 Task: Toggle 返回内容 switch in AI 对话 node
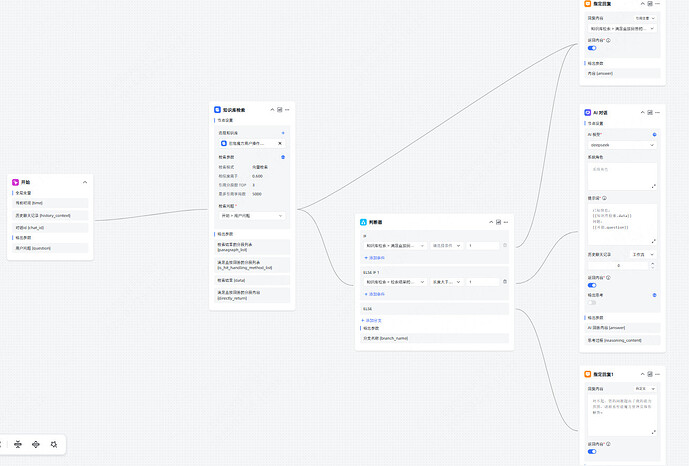pyautogui.click(x=592, y=285)
